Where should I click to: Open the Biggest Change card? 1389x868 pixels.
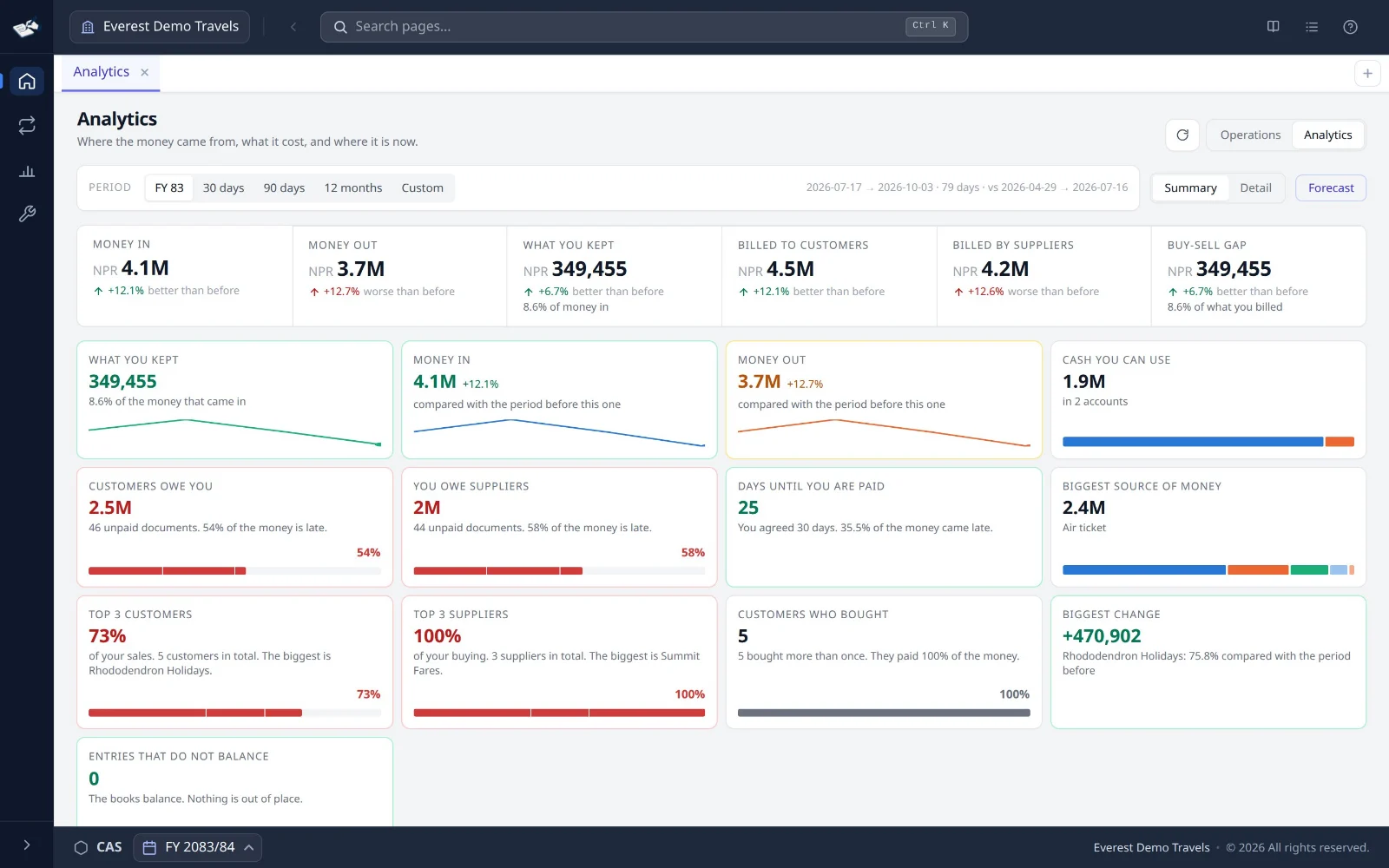(1208, 662)
